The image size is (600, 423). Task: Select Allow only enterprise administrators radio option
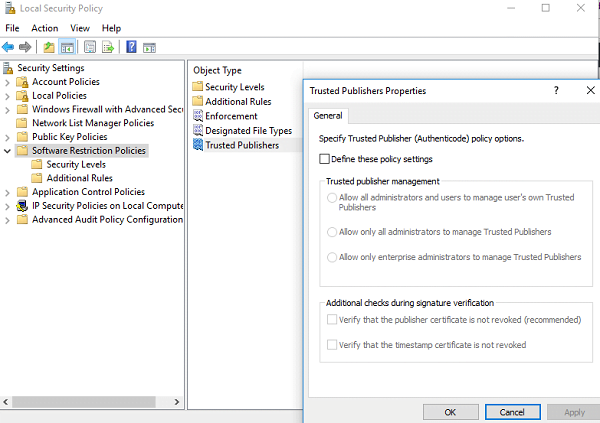(332, 257)
